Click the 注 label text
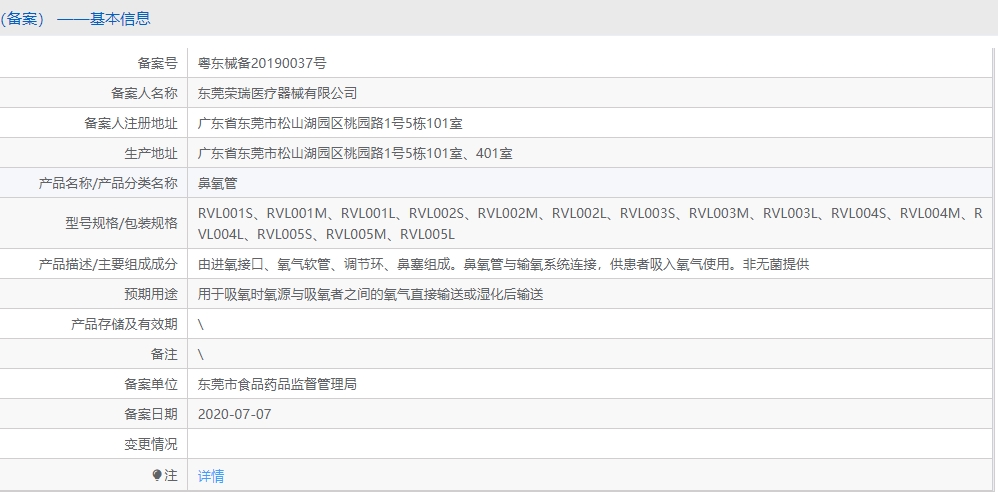 tap(171, 476)
